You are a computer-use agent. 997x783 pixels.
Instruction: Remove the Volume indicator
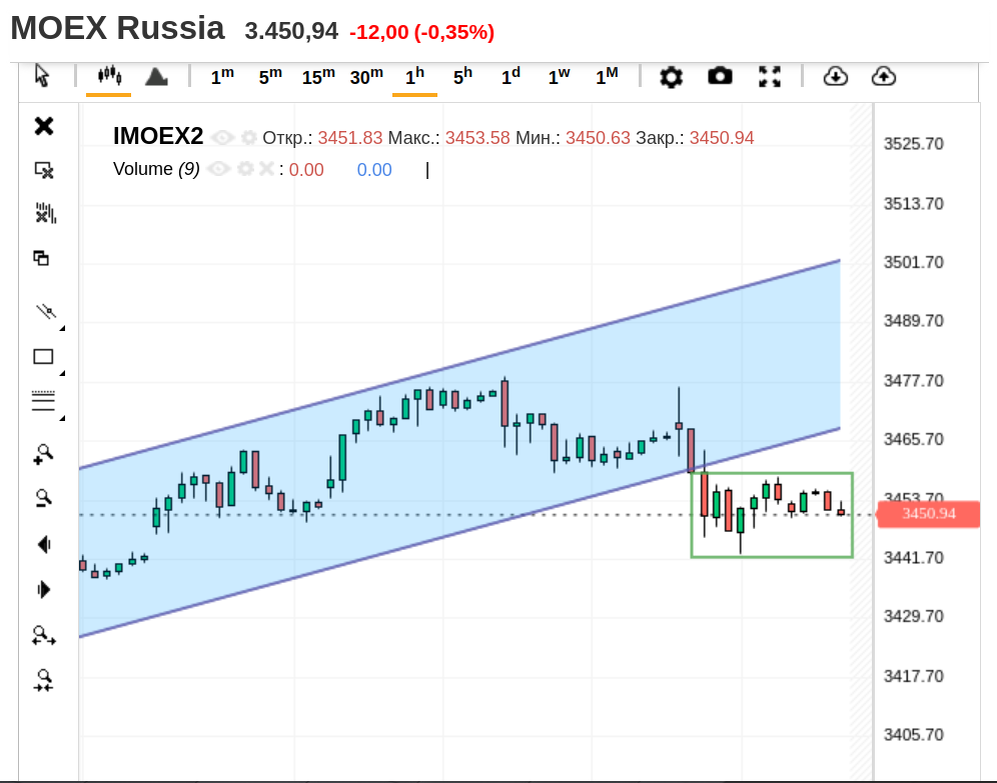point(266,169)
